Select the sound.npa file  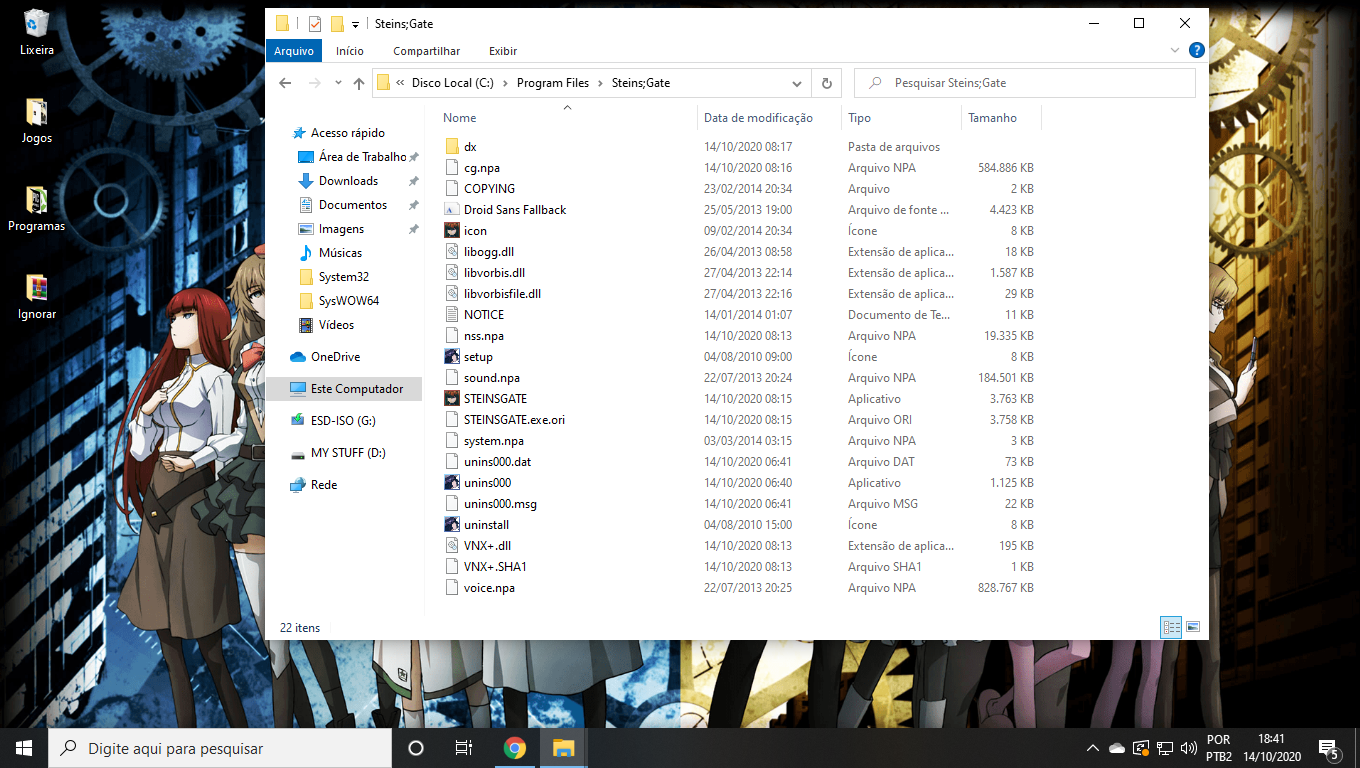(492, 378)
